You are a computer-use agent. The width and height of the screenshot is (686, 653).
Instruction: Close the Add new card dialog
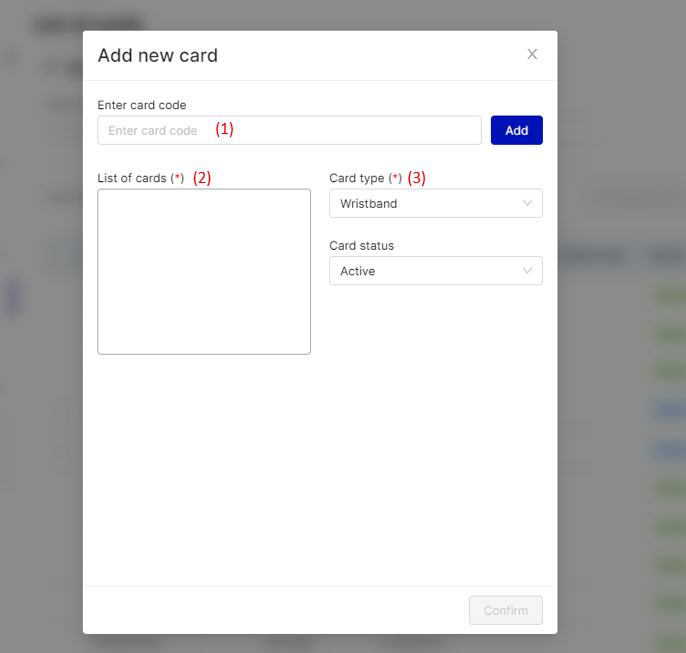532,54
